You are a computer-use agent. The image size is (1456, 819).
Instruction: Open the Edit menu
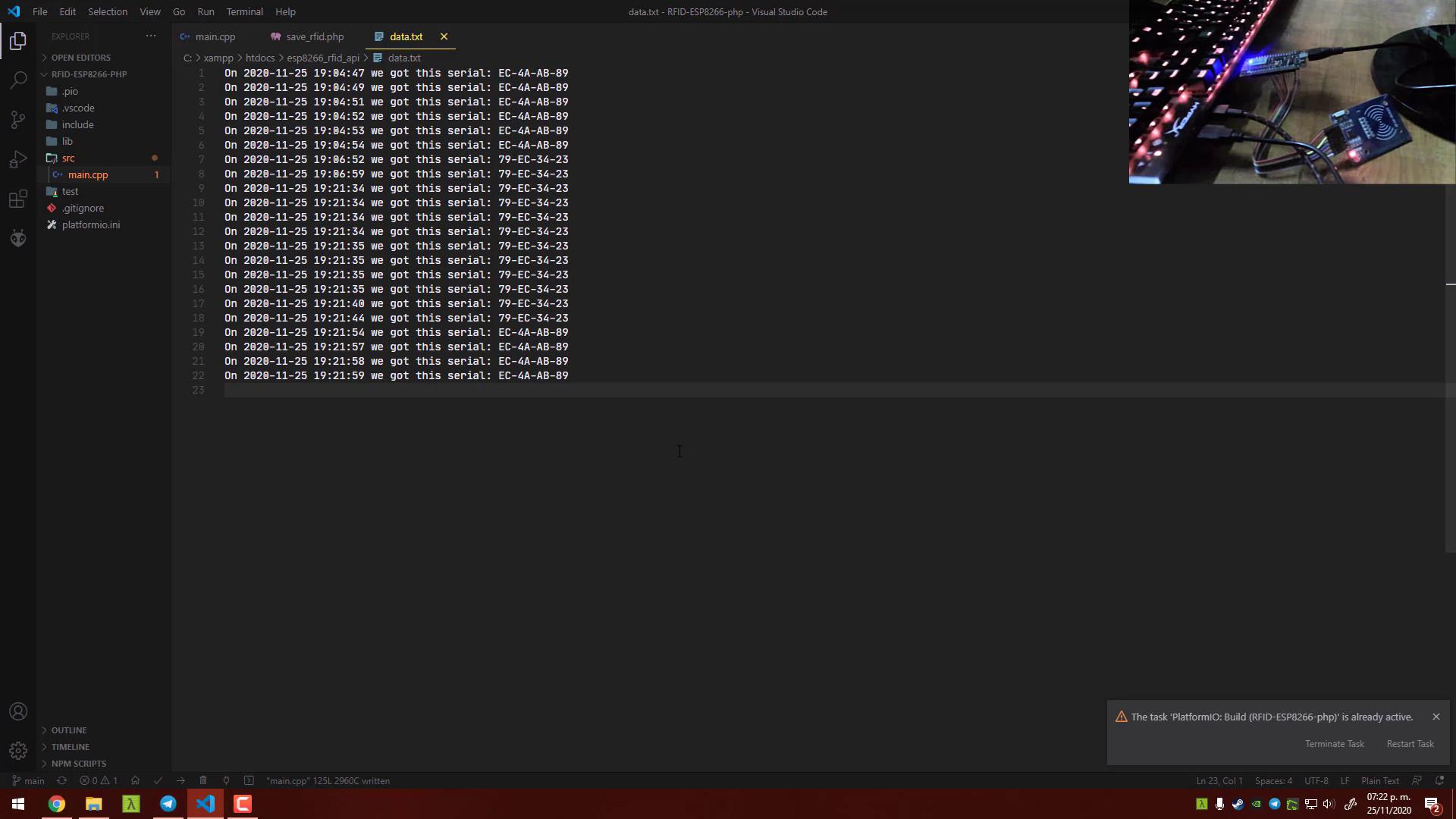click(67, 11)
